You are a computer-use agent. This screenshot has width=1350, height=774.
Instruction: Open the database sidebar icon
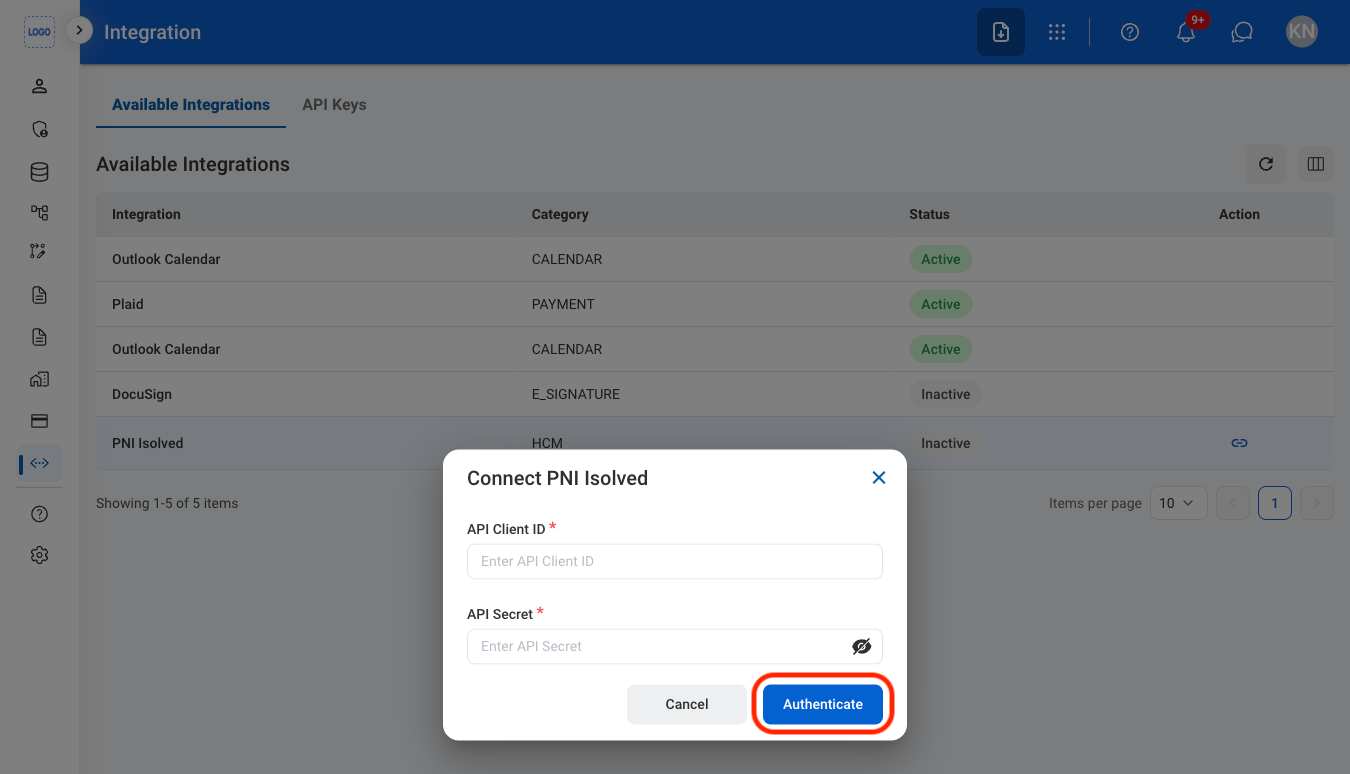coord(39,172)
